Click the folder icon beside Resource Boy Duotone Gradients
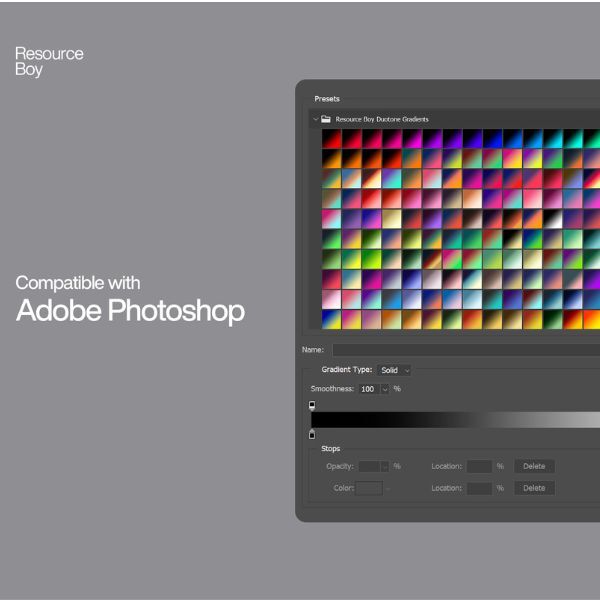This screenshot has height=600, width=600. coord(326,119)
